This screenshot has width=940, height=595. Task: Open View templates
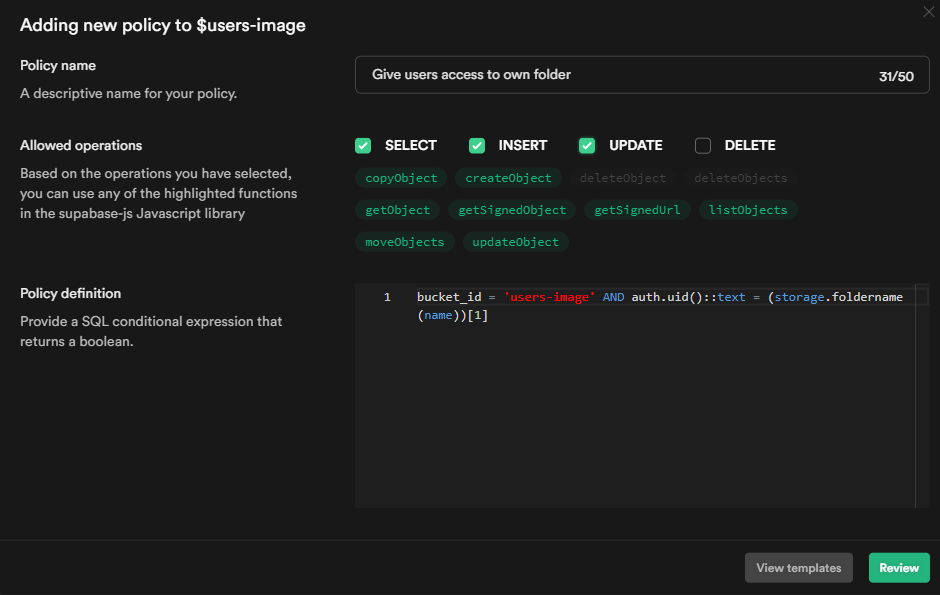pyautogui.click(x=798, y=568)
